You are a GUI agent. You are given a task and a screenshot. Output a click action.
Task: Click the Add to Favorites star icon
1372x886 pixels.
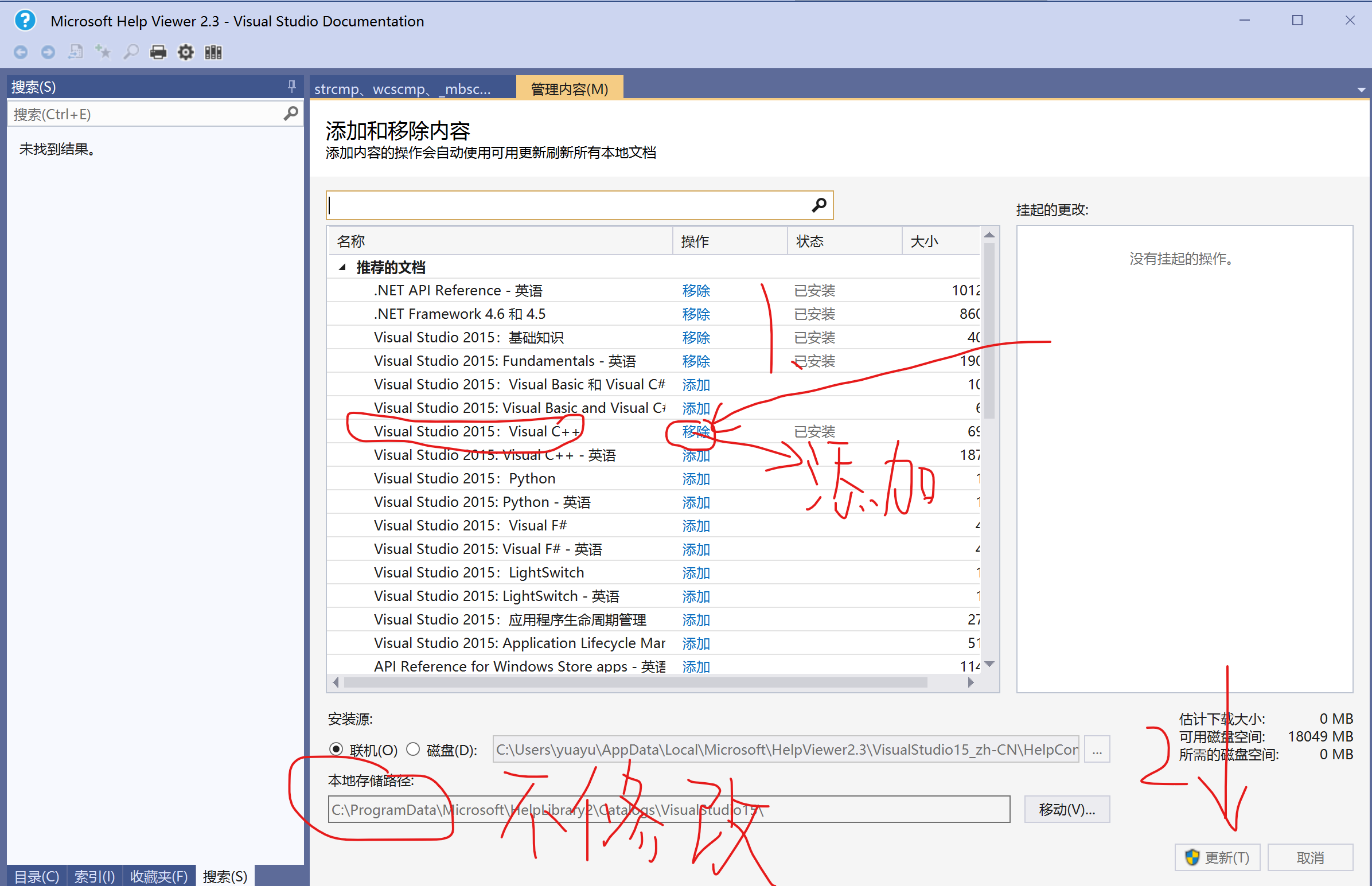103,52
